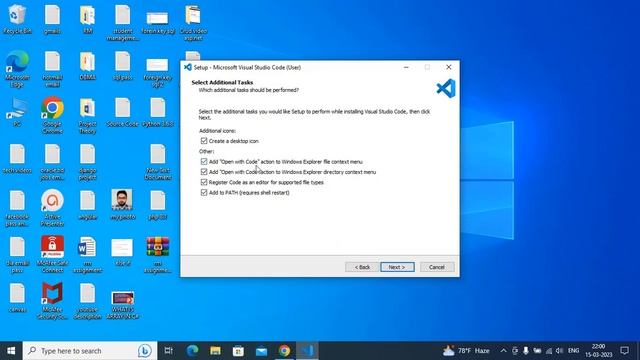Select the Microsoft Edge desktop shortcut
This screenshot has height=360, width=640.
point(17,69)
